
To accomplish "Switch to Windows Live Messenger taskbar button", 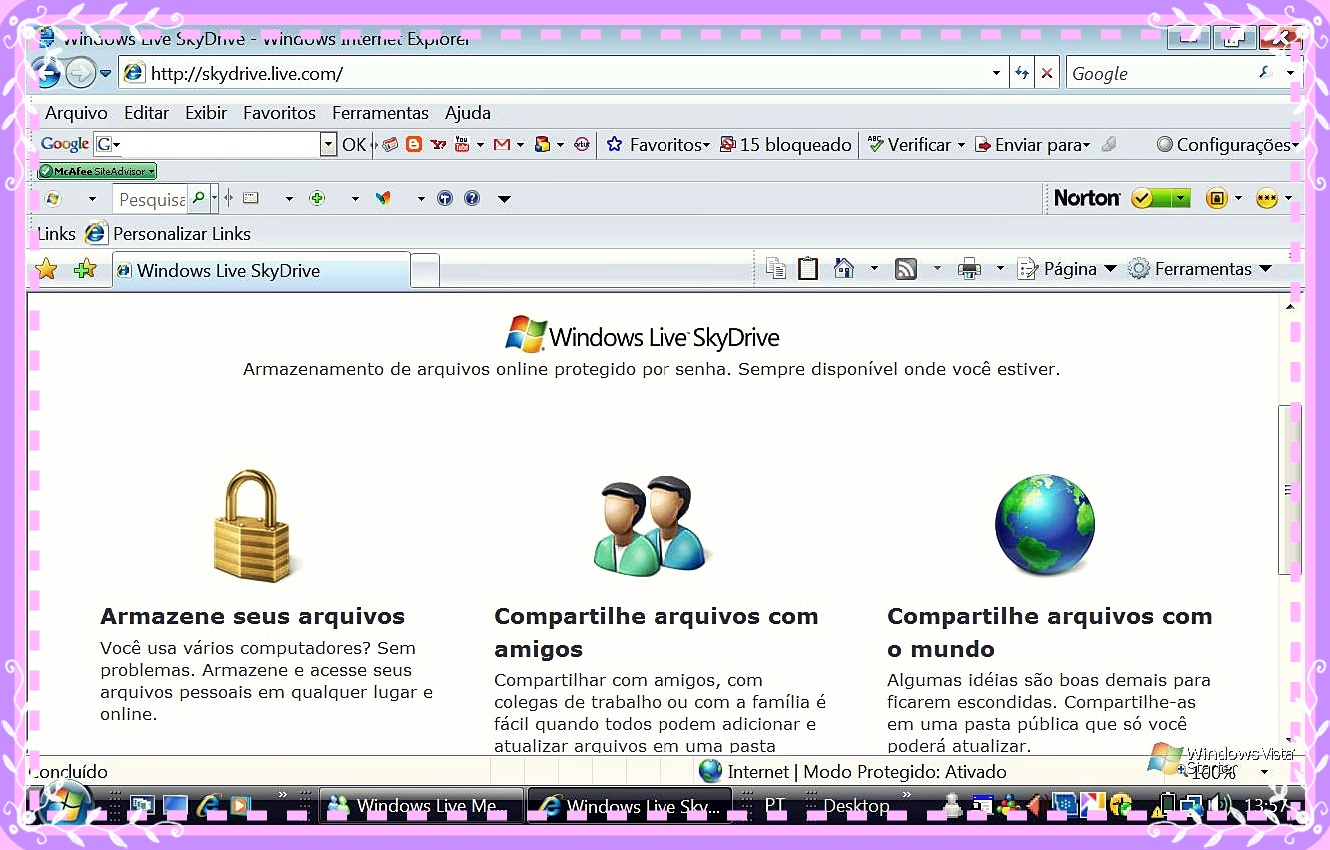I will (x=422, y=805).
